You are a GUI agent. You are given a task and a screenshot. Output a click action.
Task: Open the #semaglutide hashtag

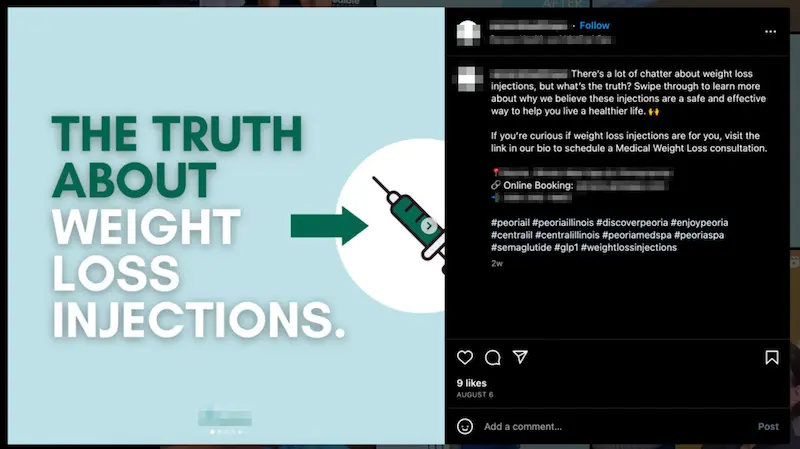coord(521,247)
